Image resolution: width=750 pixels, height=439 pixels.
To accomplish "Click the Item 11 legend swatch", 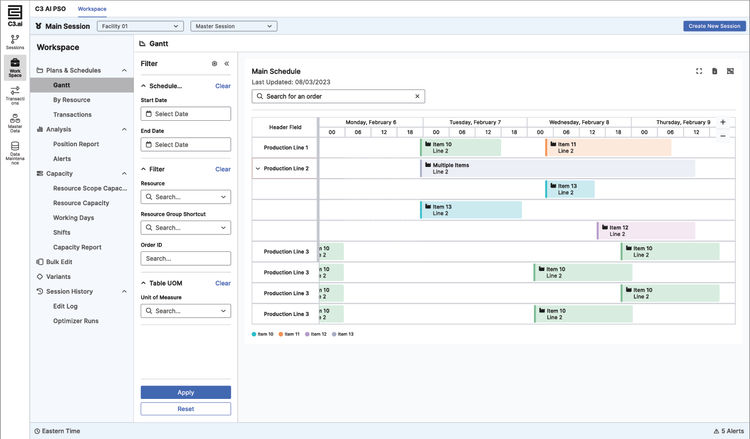I will tap(281, 334).
